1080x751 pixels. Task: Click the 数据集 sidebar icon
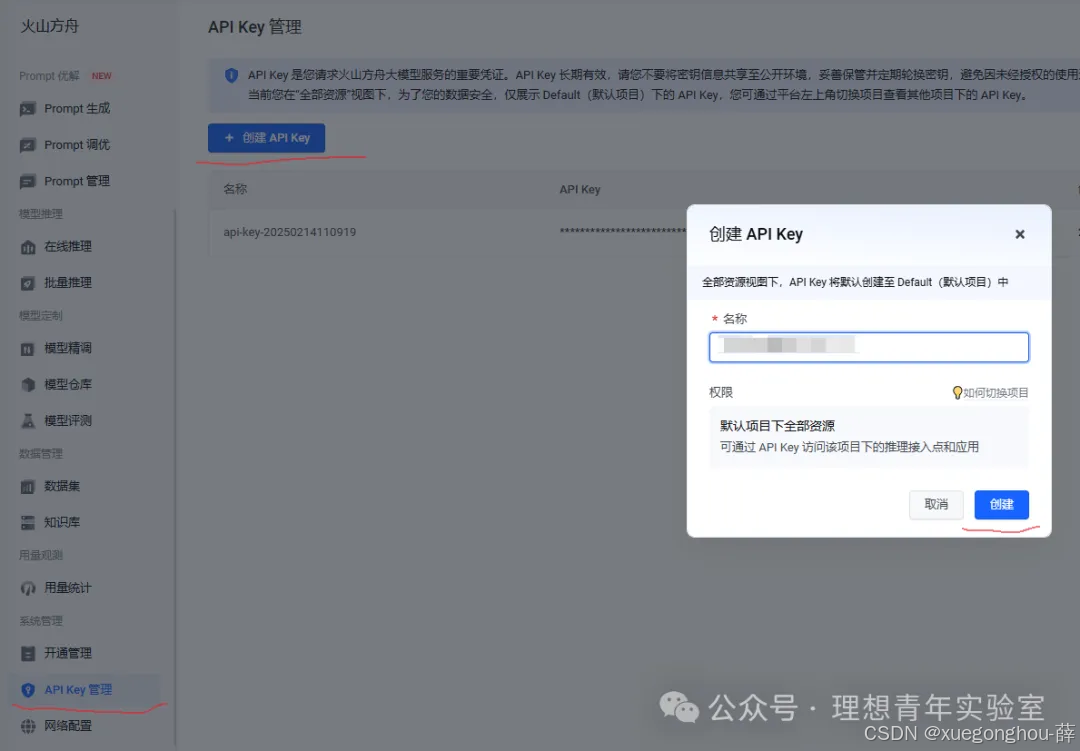tap(28, 486)
